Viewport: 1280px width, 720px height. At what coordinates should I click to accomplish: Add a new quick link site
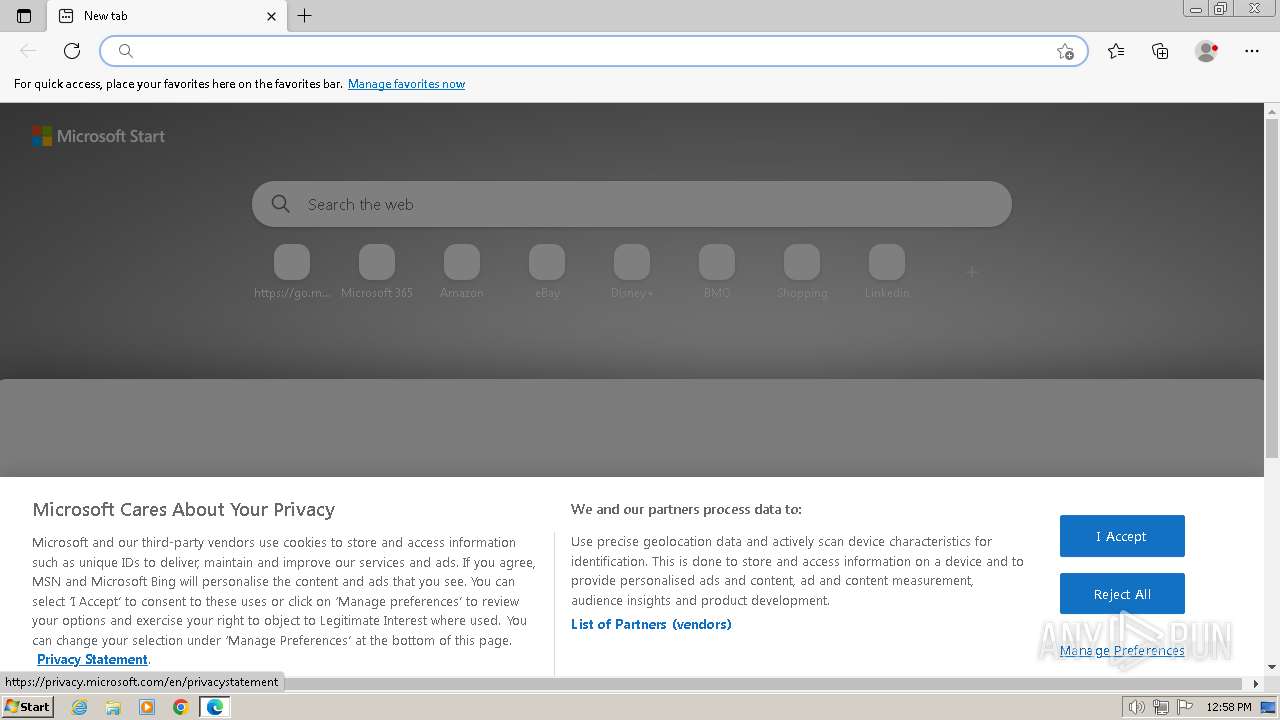972,272
